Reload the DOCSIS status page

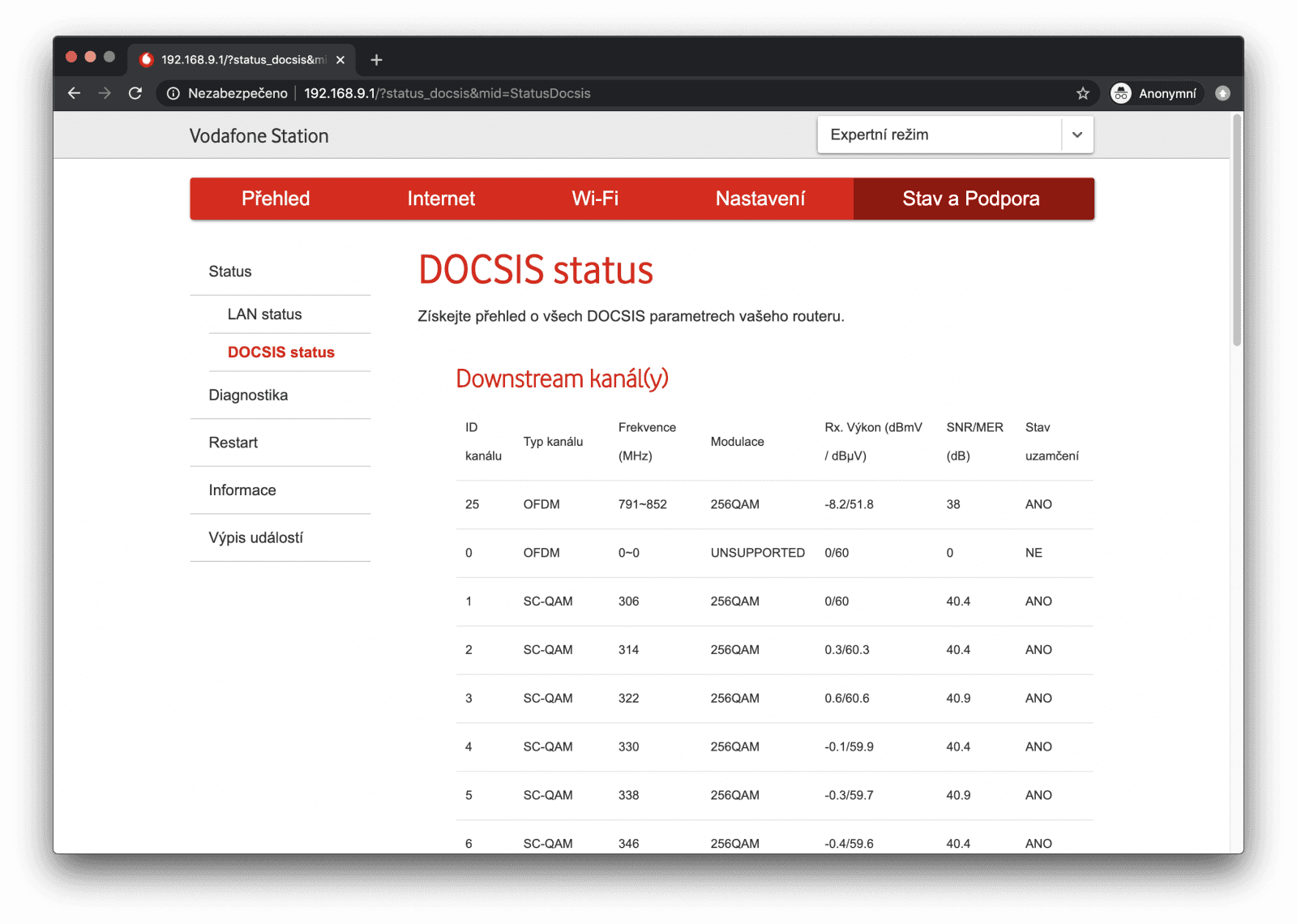(x=135, y=93)
